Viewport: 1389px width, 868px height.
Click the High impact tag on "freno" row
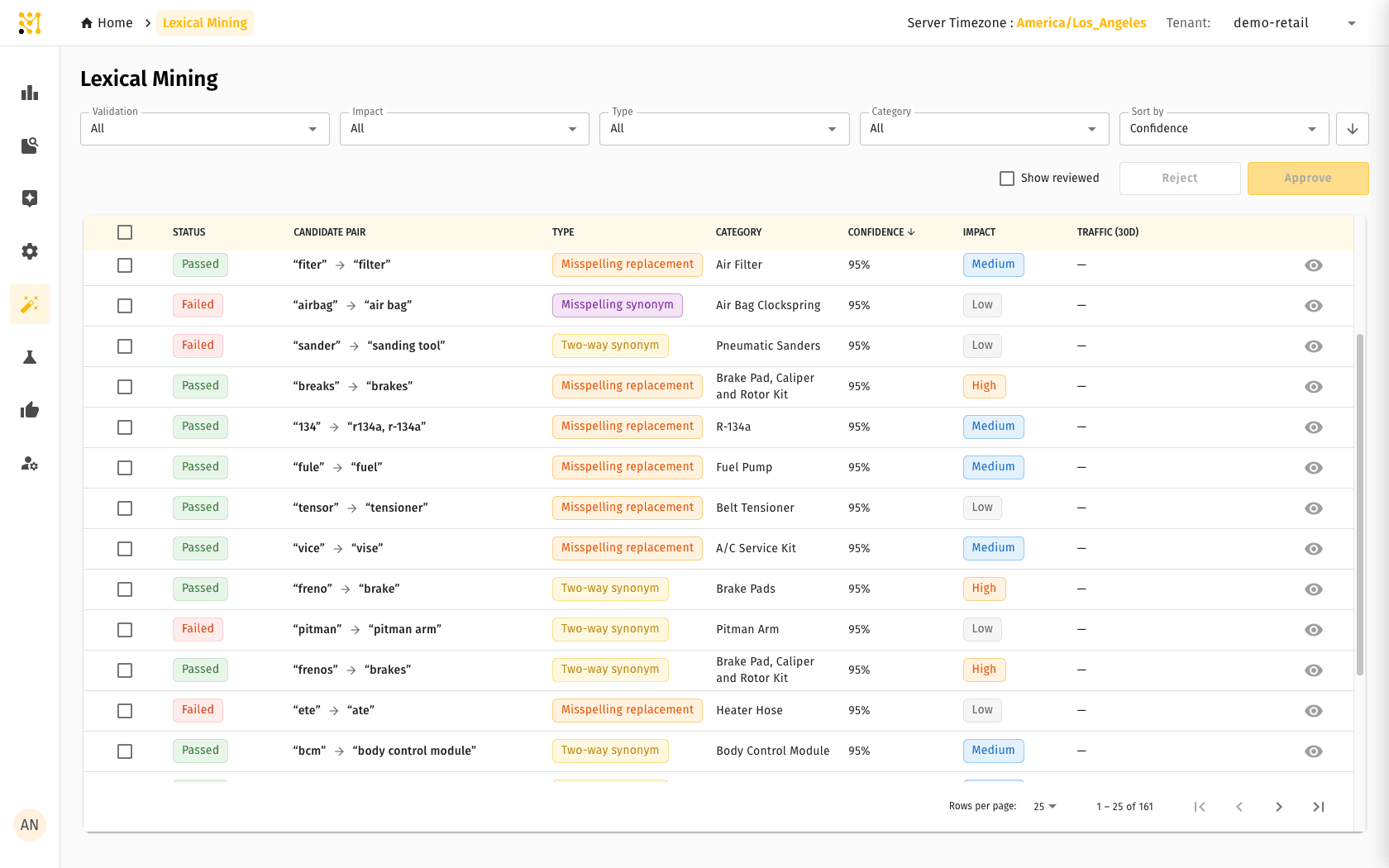point(984,589)
